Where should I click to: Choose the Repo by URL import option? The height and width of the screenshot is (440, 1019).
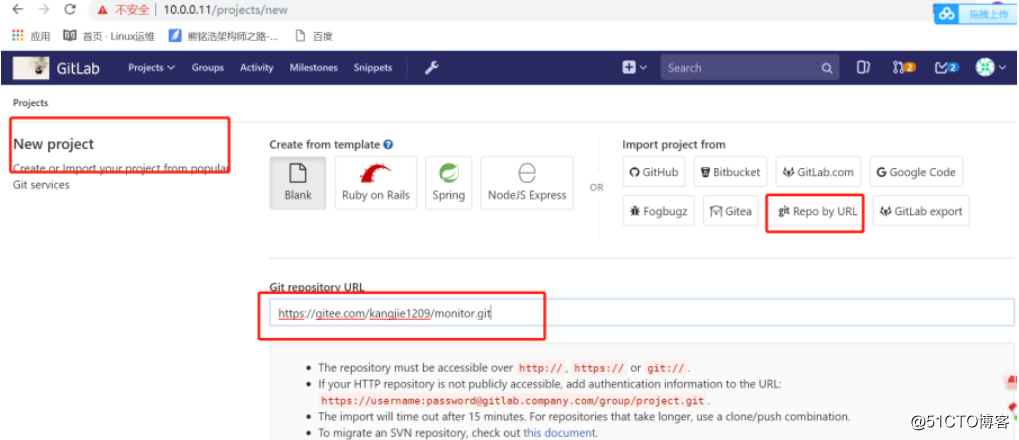pos(816,211)
